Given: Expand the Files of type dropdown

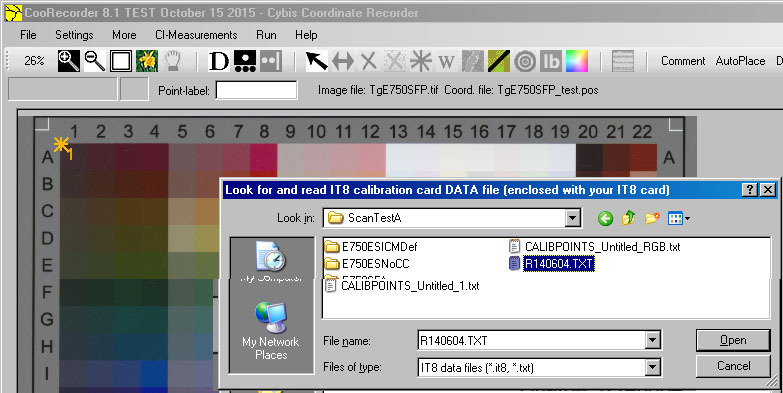Looking at the screenshot, I should [x=652, y=368].
